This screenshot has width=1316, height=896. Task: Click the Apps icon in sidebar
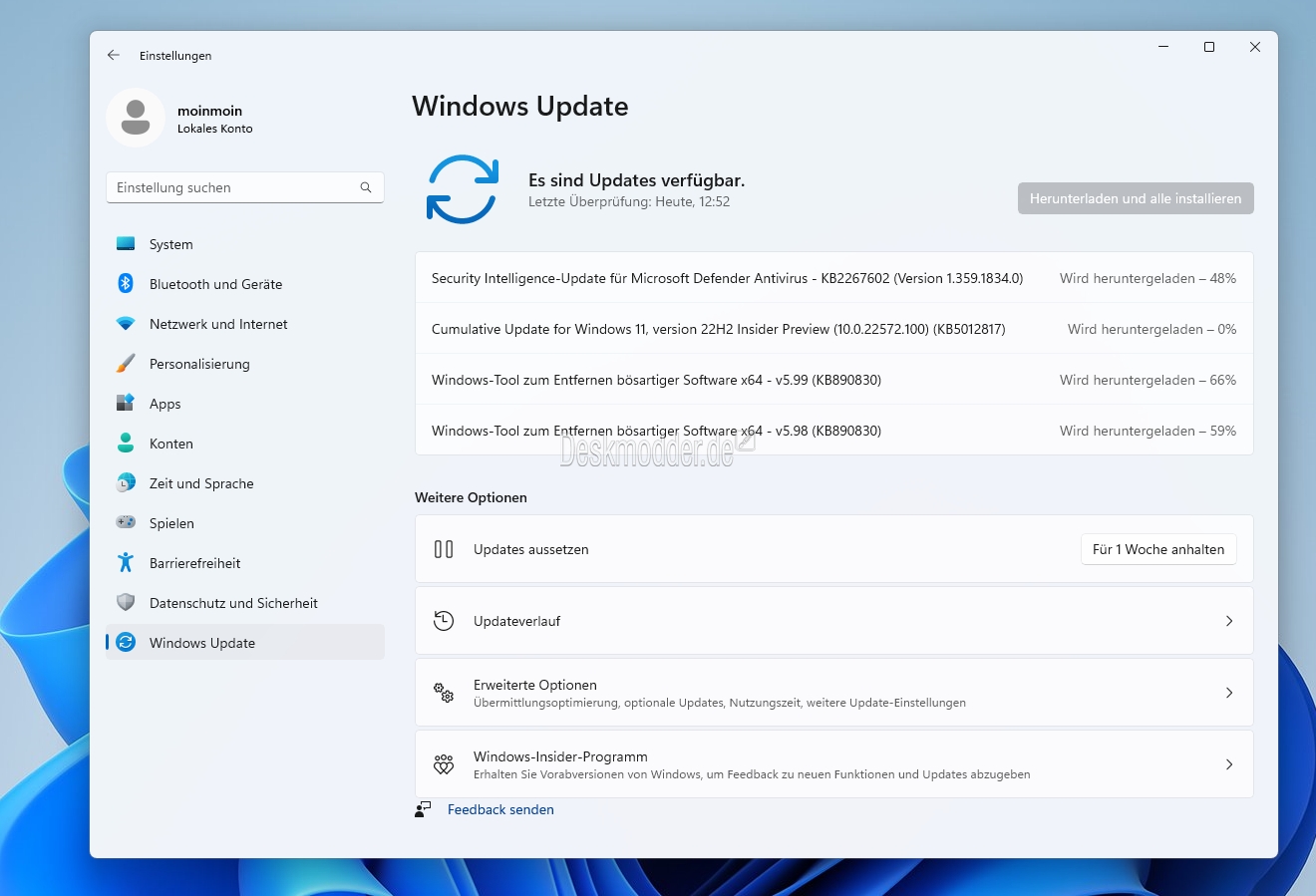tap(126, 403)
